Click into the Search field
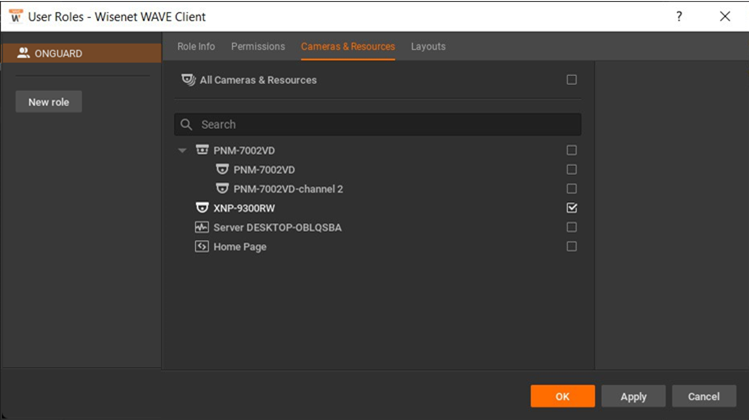 (x=377, y=125)
